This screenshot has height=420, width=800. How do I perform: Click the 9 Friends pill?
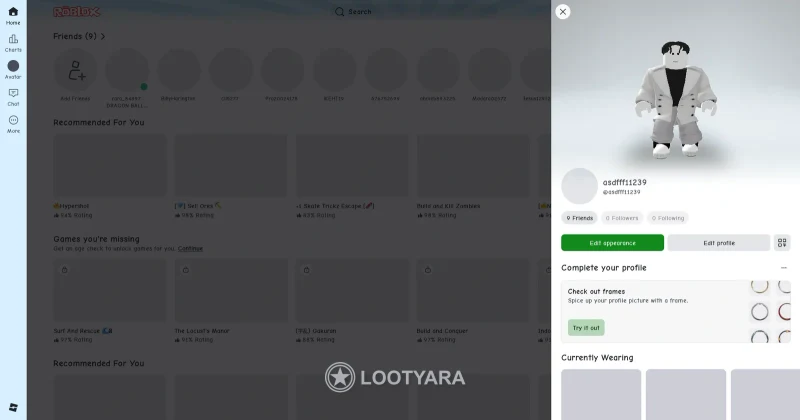[580, 218]
